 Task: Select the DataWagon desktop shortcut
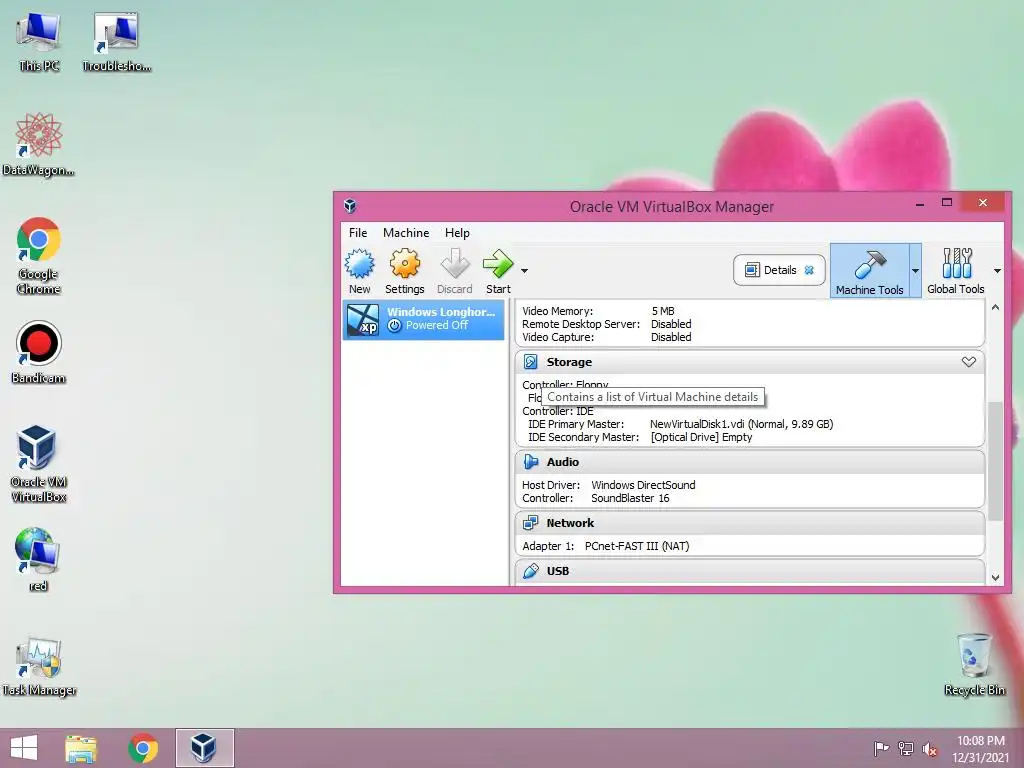tap(39, 145)
